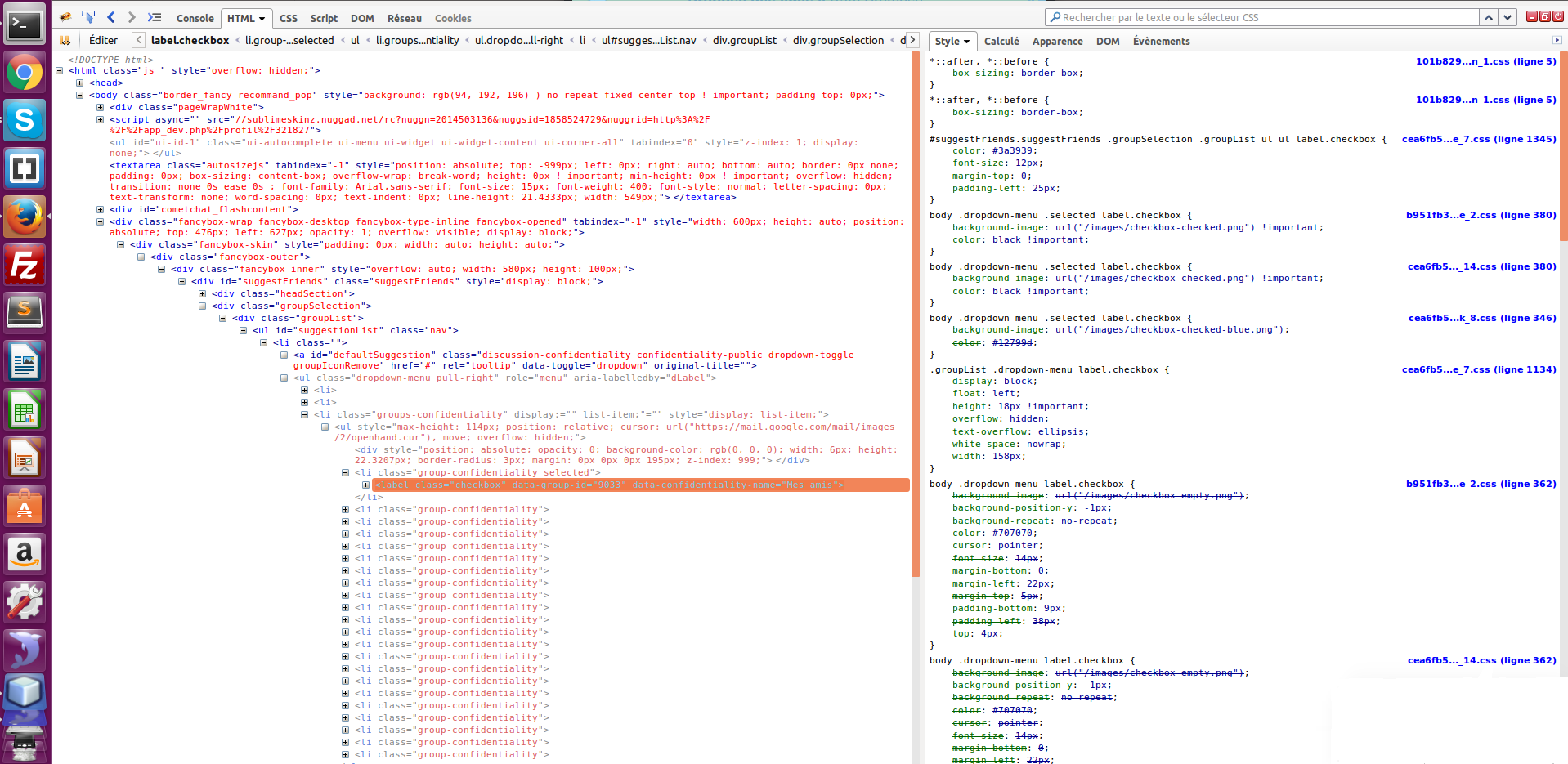This screenshot has height=764, width=1568.
Task: Launch Google Chrome from the dock
Action: [x=25, y=74]
